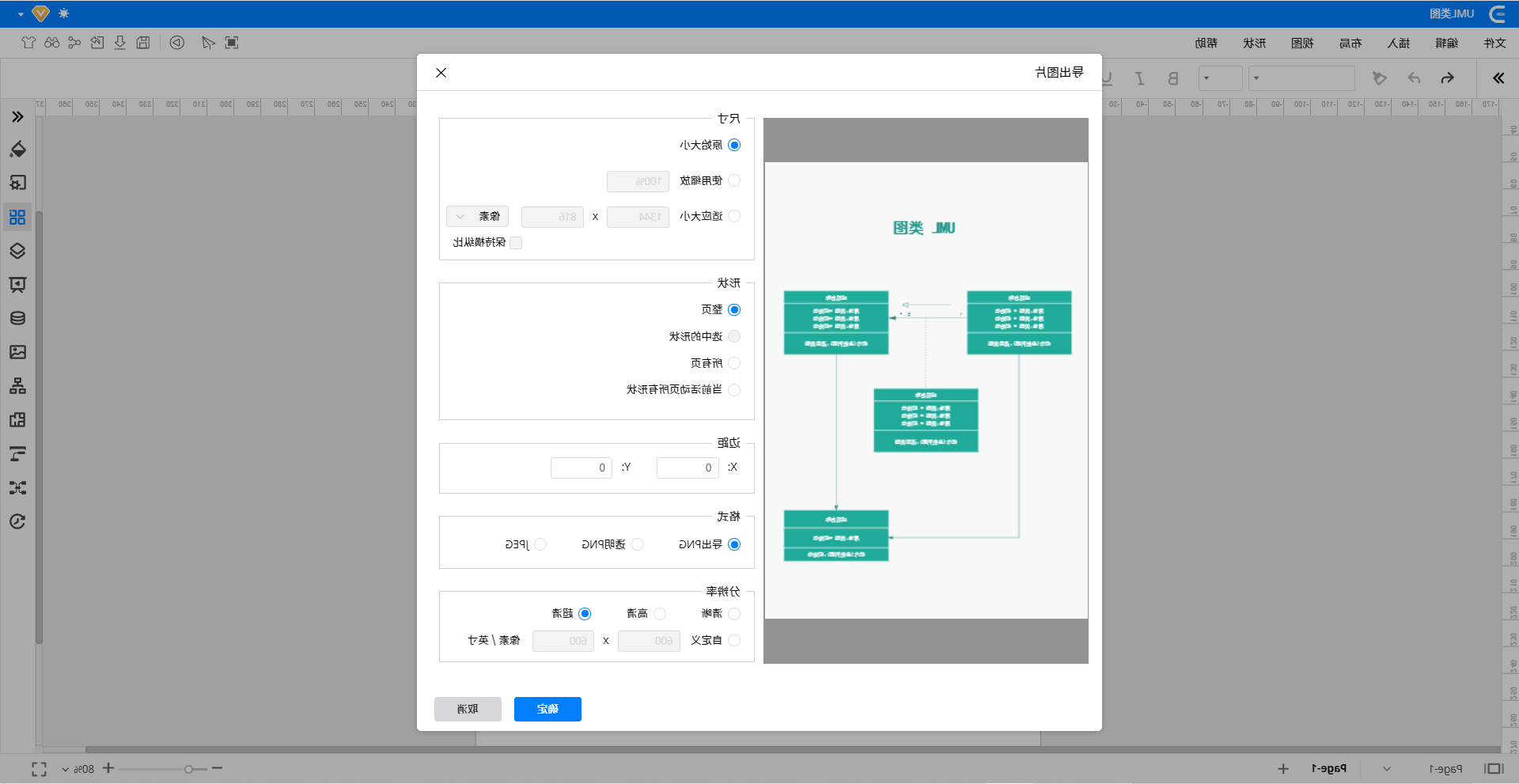Open the history clock panel icon

coord(17,521)
